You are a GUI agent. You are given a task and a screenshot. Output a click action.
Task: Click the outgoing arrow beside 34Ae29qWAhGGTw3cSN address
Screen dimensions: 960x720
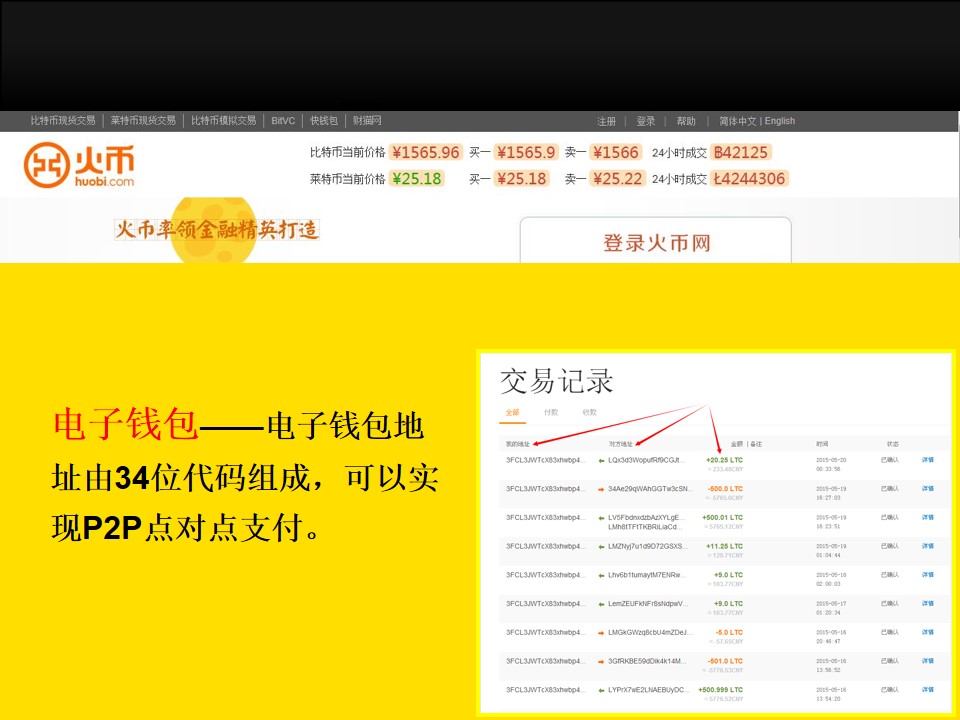tap(601, 489)
